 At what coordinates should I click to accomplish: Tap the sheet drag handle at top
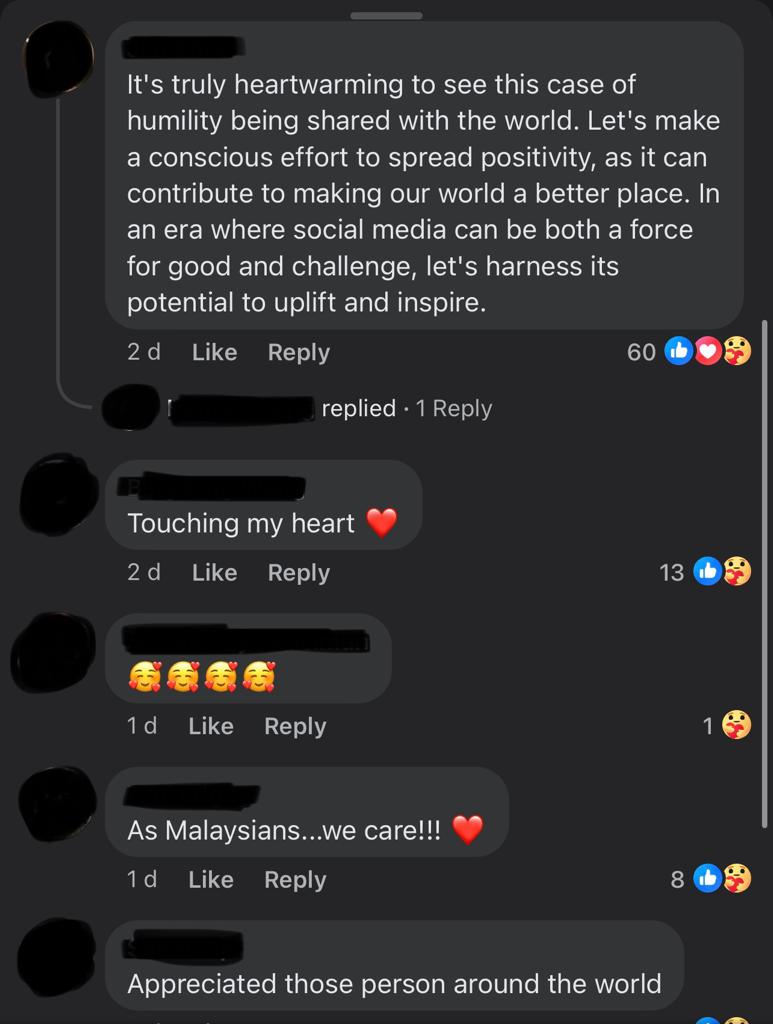point(386,15)
